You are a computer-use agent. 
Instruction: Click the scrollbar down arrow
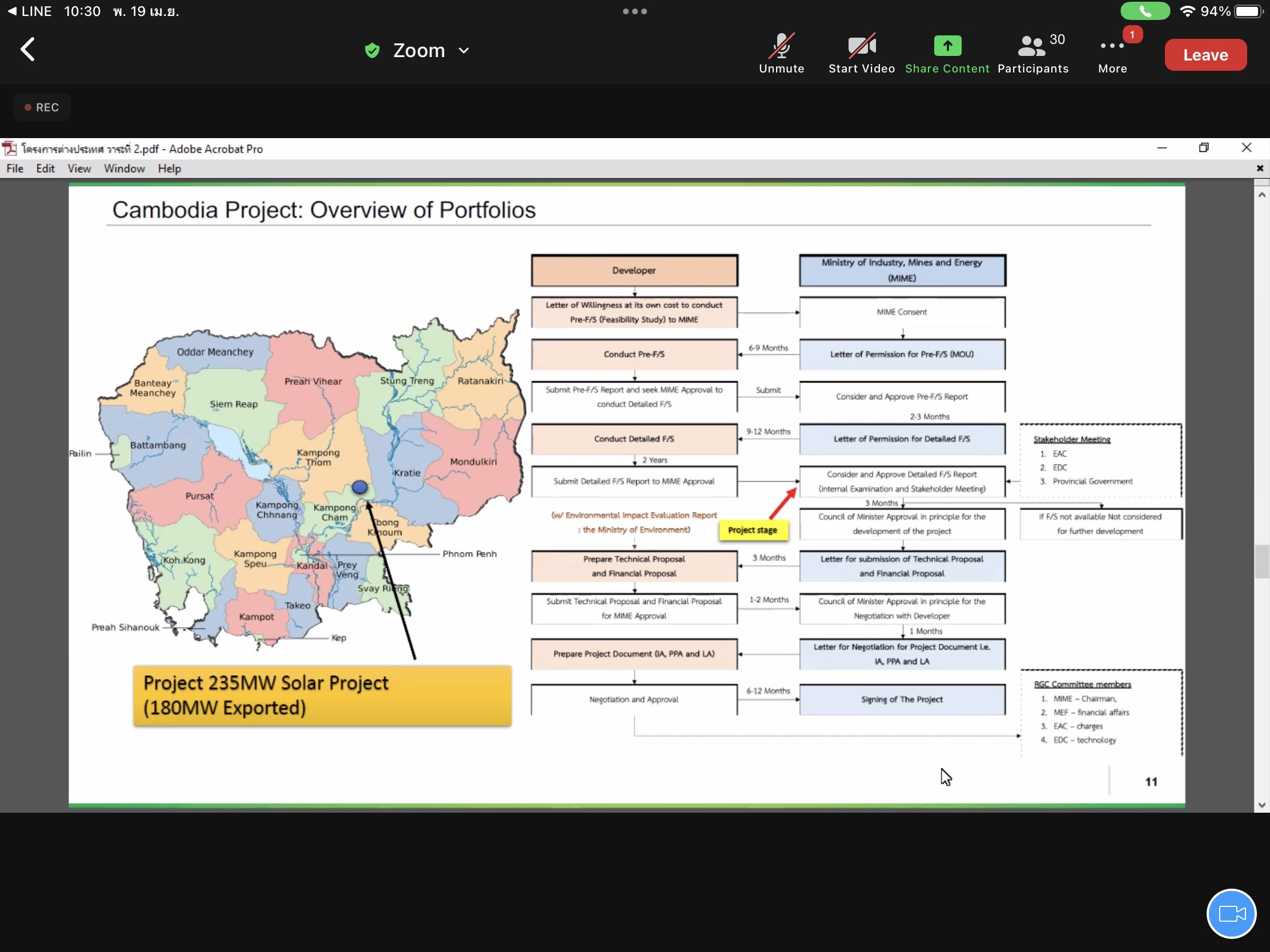pyautogui.click(x=1261, y=805)
